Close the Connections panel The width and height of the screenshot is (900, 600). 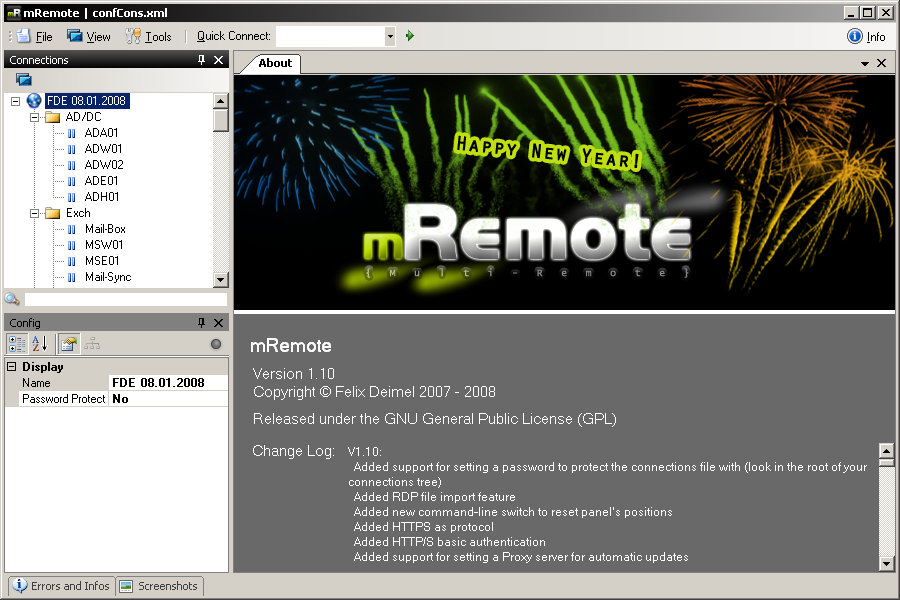219,60
